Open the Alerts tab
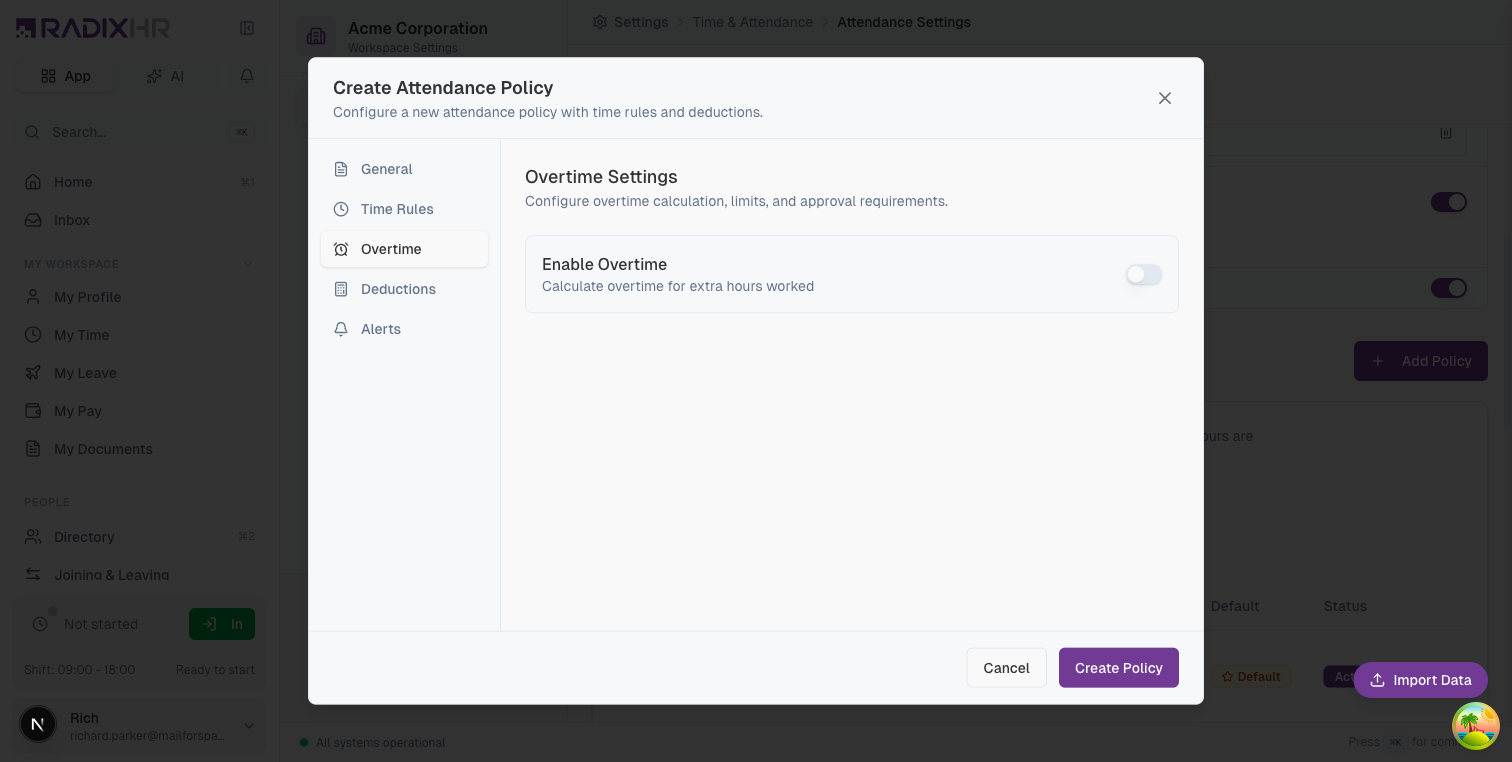 click(404, 329)
